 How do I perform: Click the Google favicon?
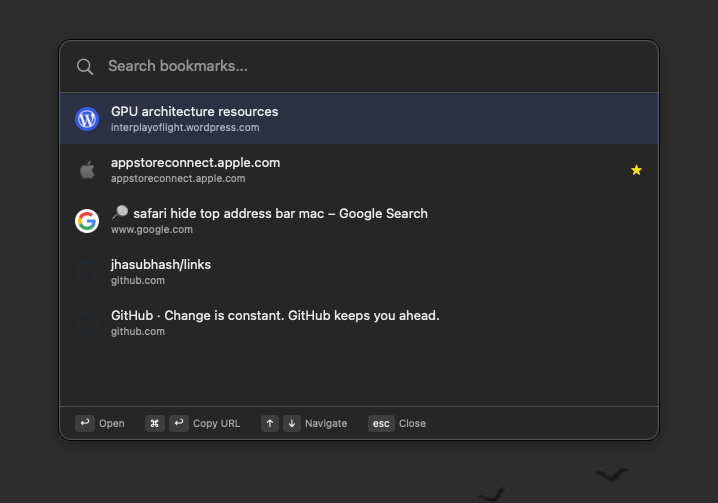pyautogui.click(x=87, y=221)
